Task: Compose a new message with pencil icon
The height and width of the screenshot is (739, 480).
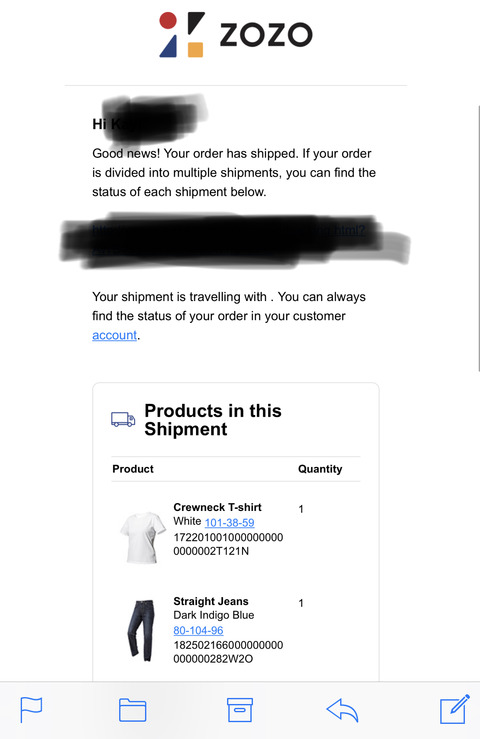Action: [x=455, y=709]
